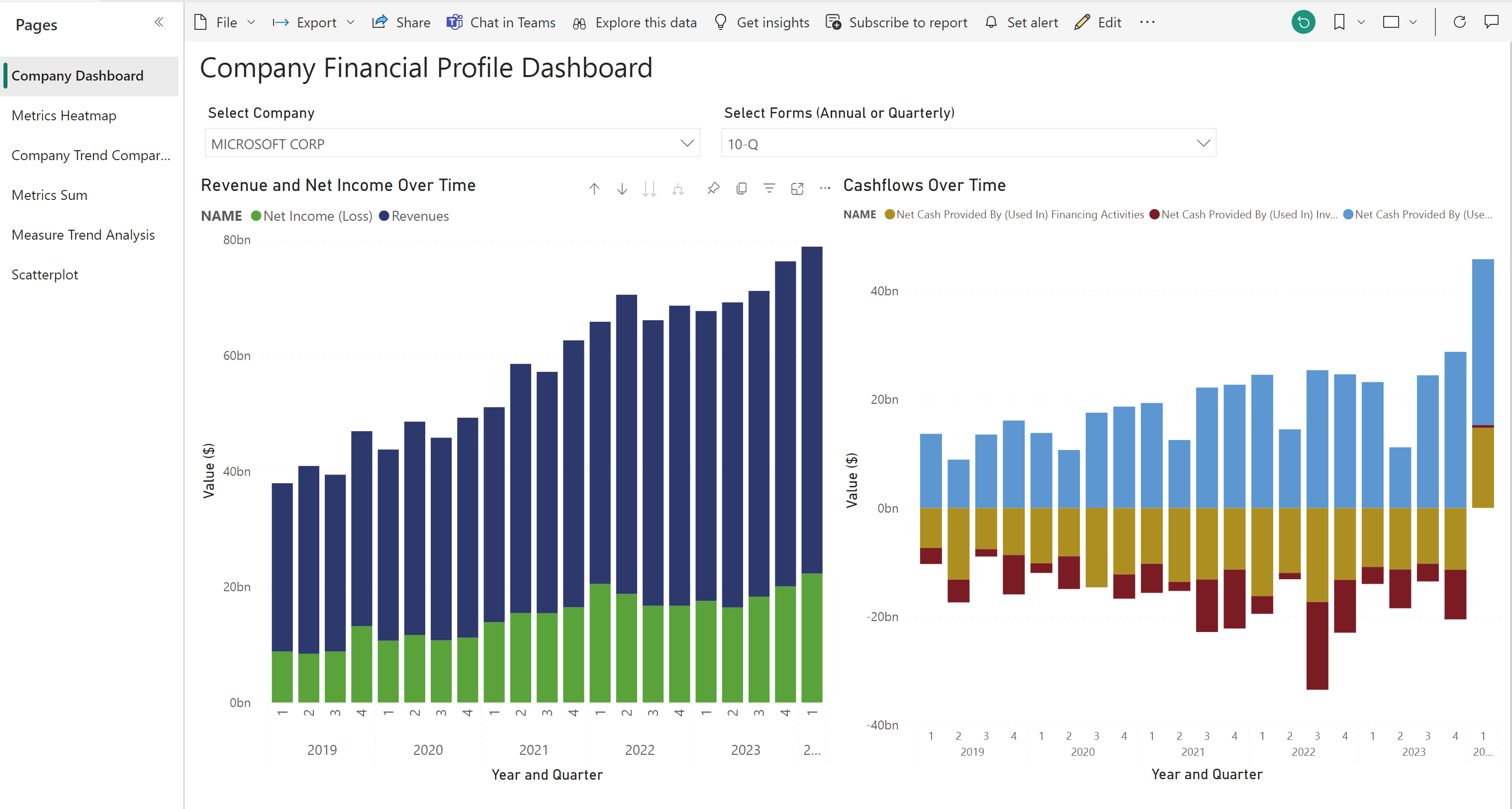Click the drill down arrow icon
This screenshot has height=809, width=1512.
[x=622, y=189]
